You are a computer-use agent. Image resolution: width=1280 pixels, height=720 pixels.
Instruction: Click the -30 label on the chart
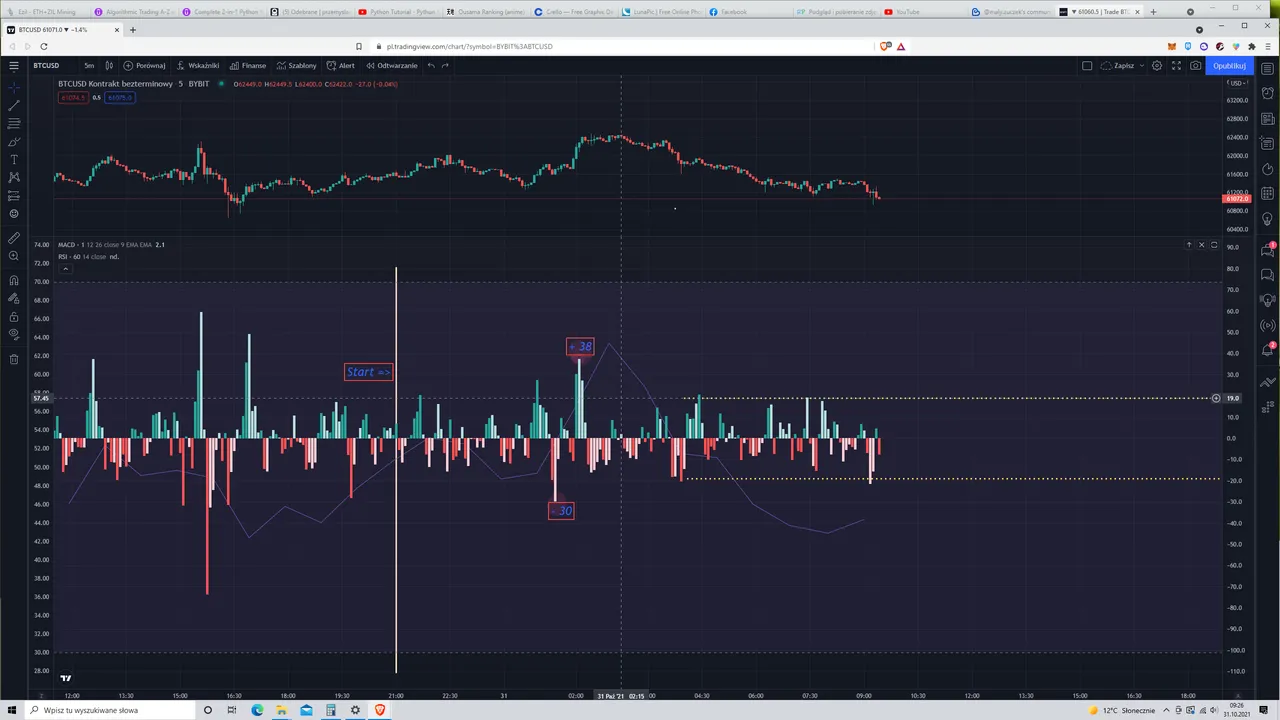[561, 510]
